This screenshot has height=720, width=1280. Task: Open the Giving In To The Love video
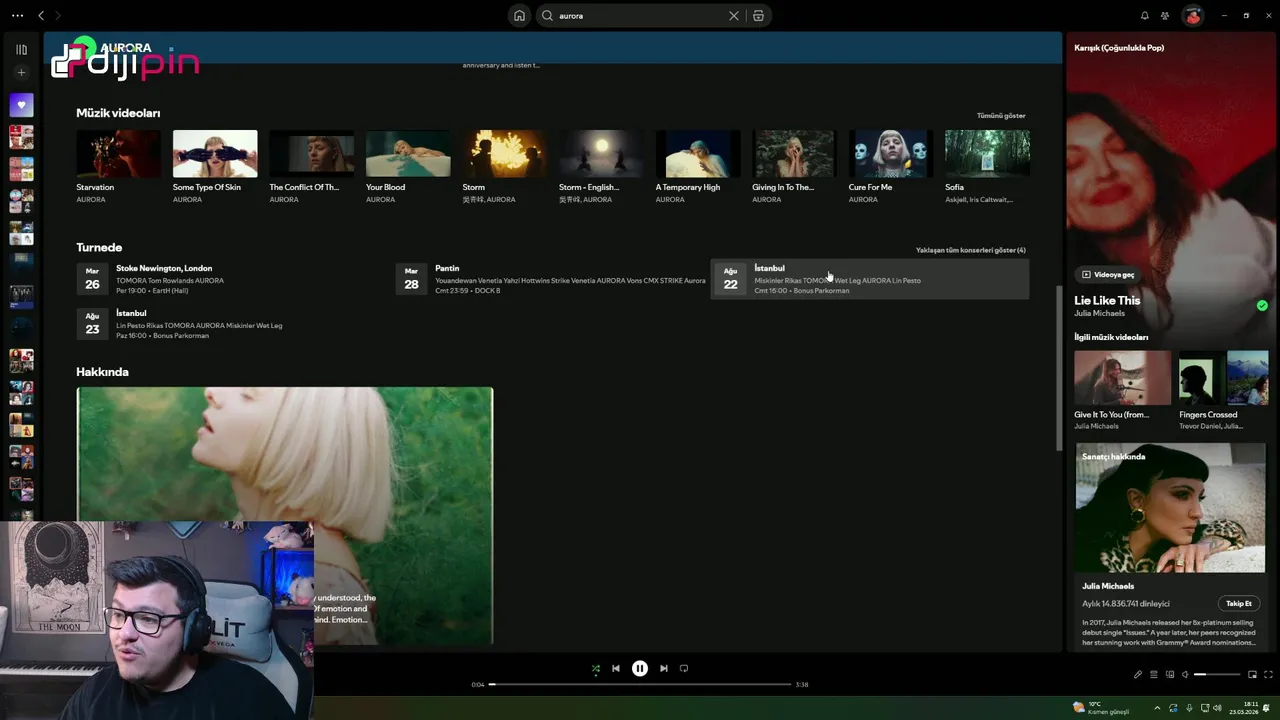tap(794, 153)
